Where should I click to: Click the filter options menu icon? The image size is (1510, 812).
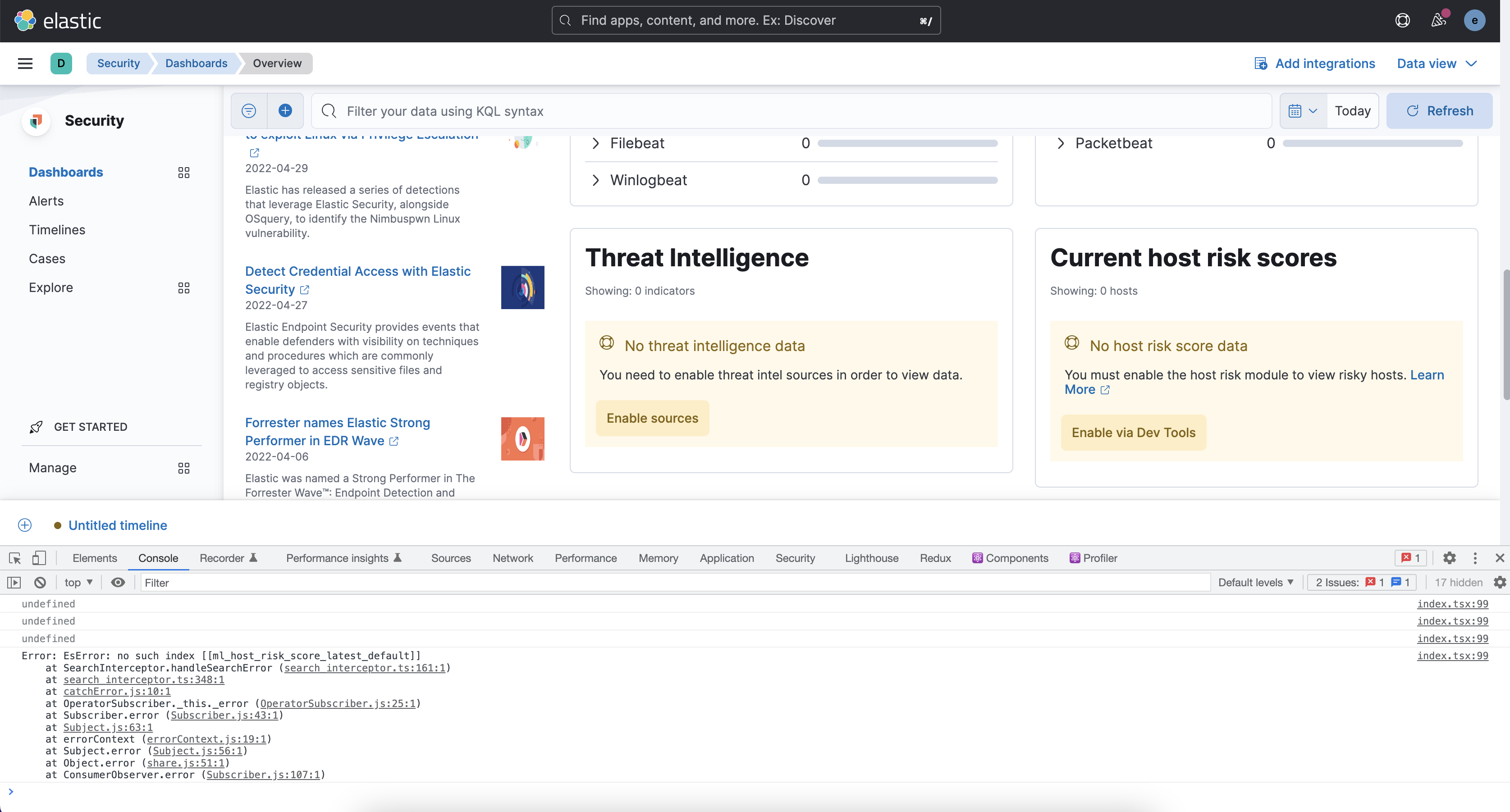(248, 111)
